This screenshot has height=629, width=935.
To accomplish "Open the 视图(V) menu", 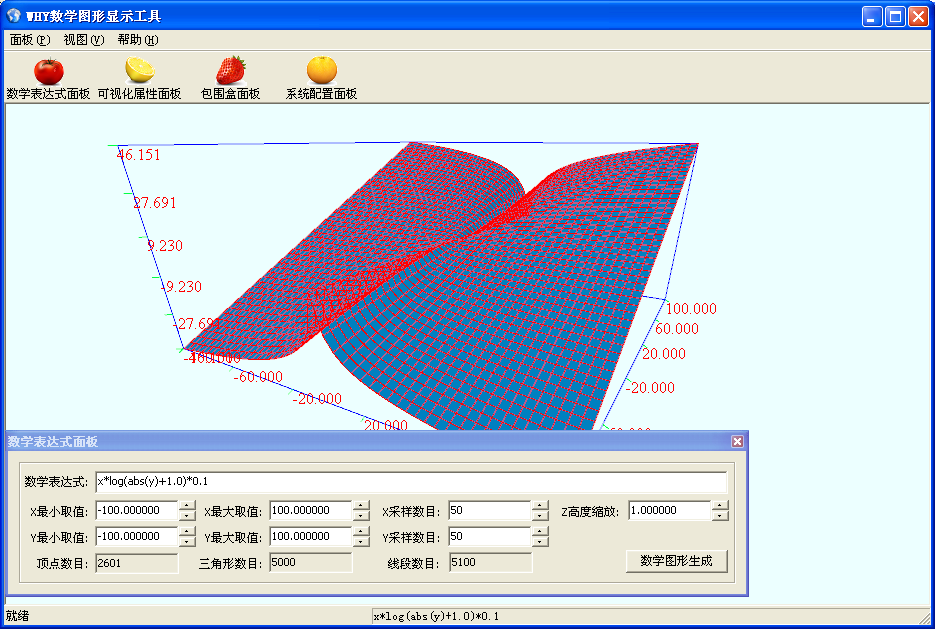I will click(x=83, y=40).
